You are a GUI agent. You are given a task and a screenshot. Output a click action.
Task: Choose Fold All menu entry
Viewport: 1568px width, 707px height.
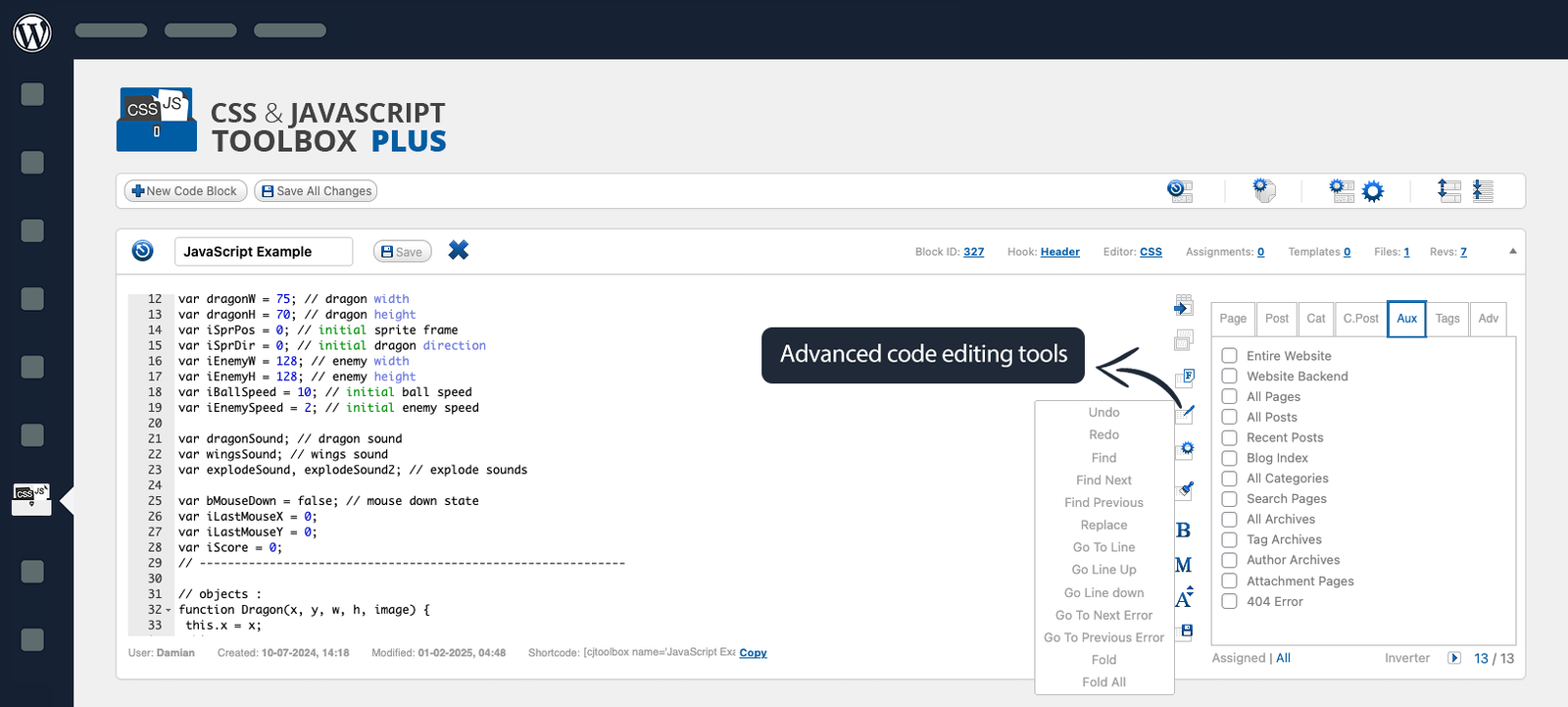(x=1103, y=682)
